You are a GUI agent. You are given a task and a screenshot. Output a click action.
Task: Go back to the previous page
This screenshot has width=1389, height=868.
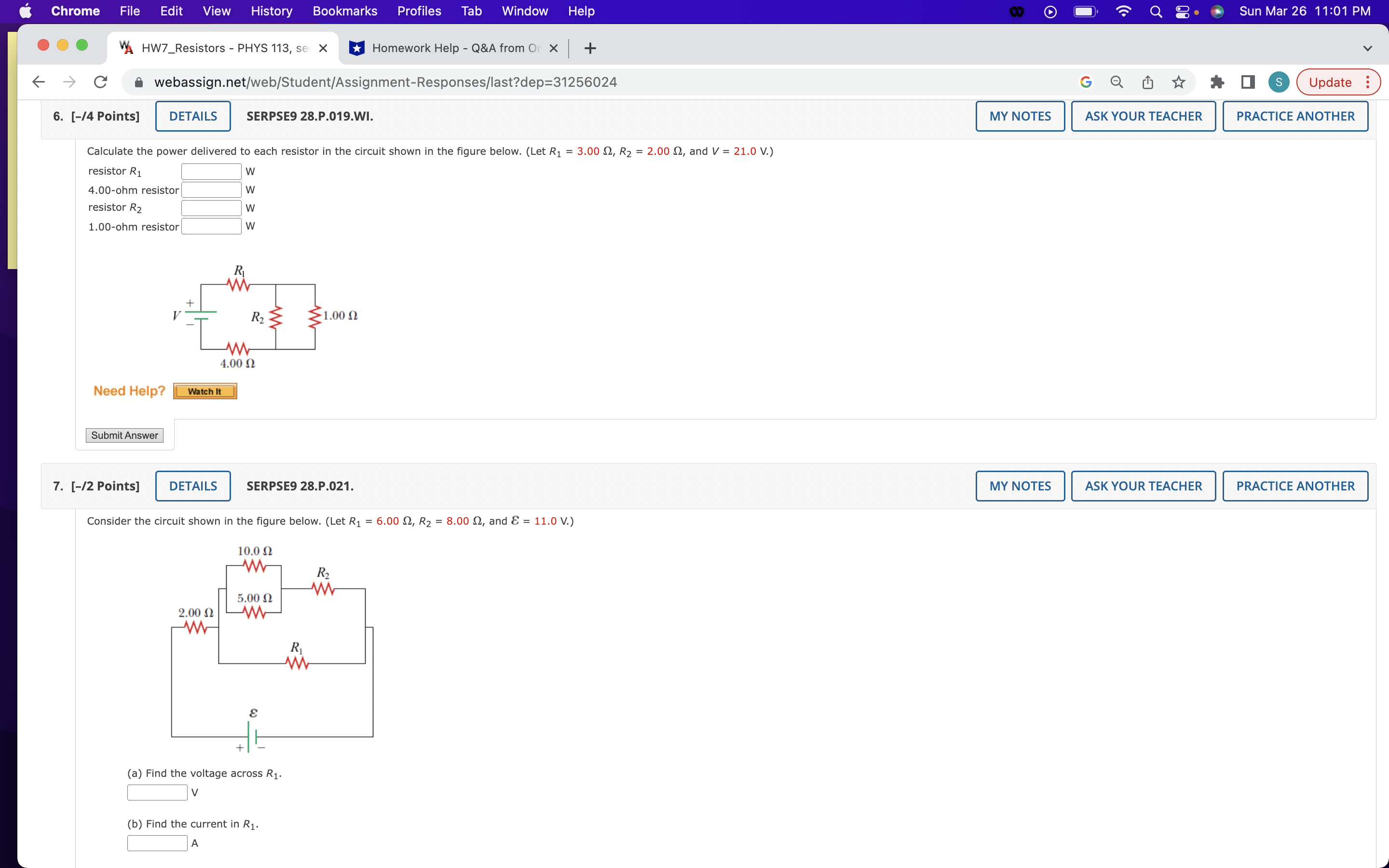(x=38, y=82)
